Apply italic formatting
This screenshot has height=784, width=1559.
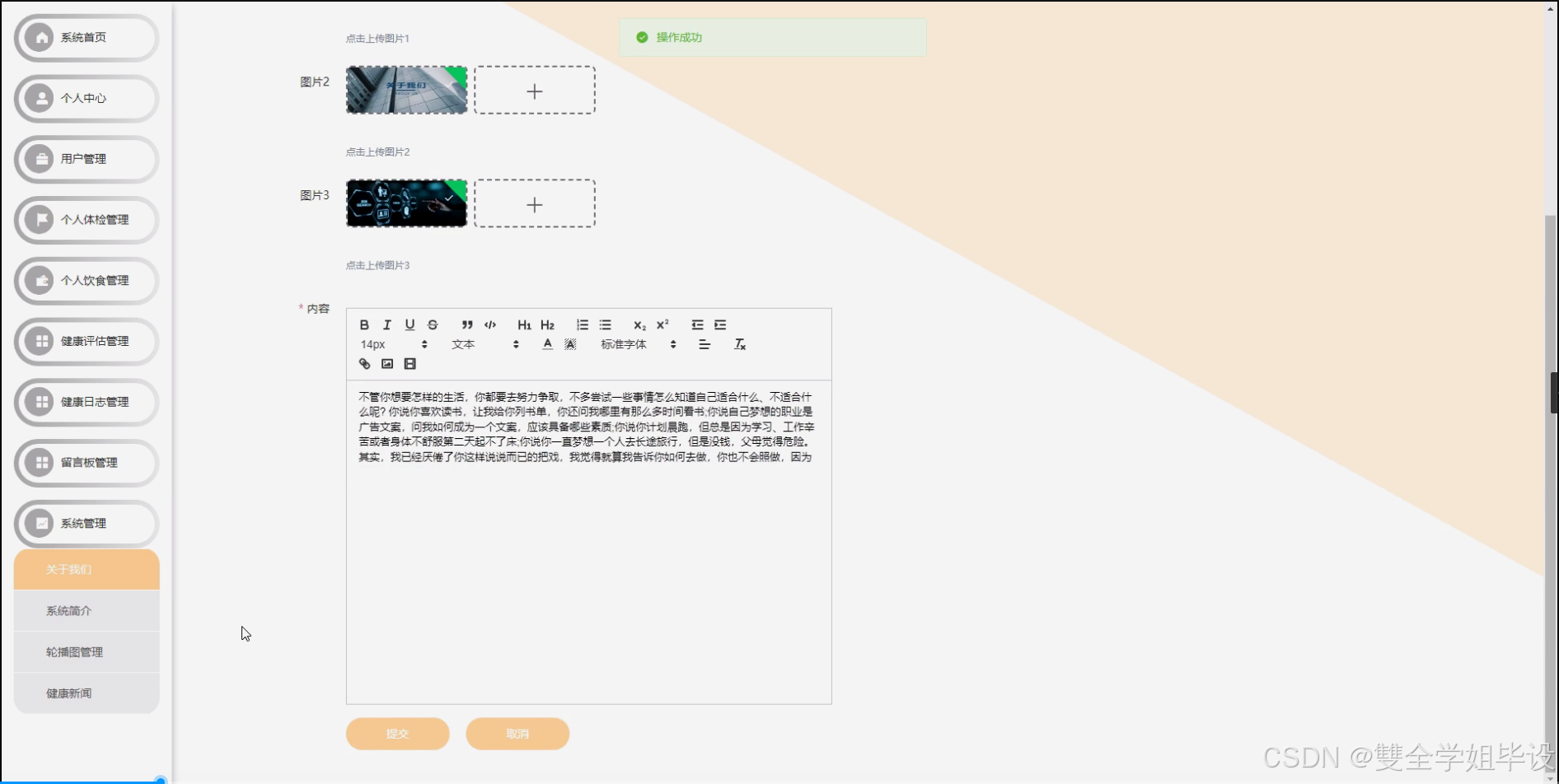386,324
